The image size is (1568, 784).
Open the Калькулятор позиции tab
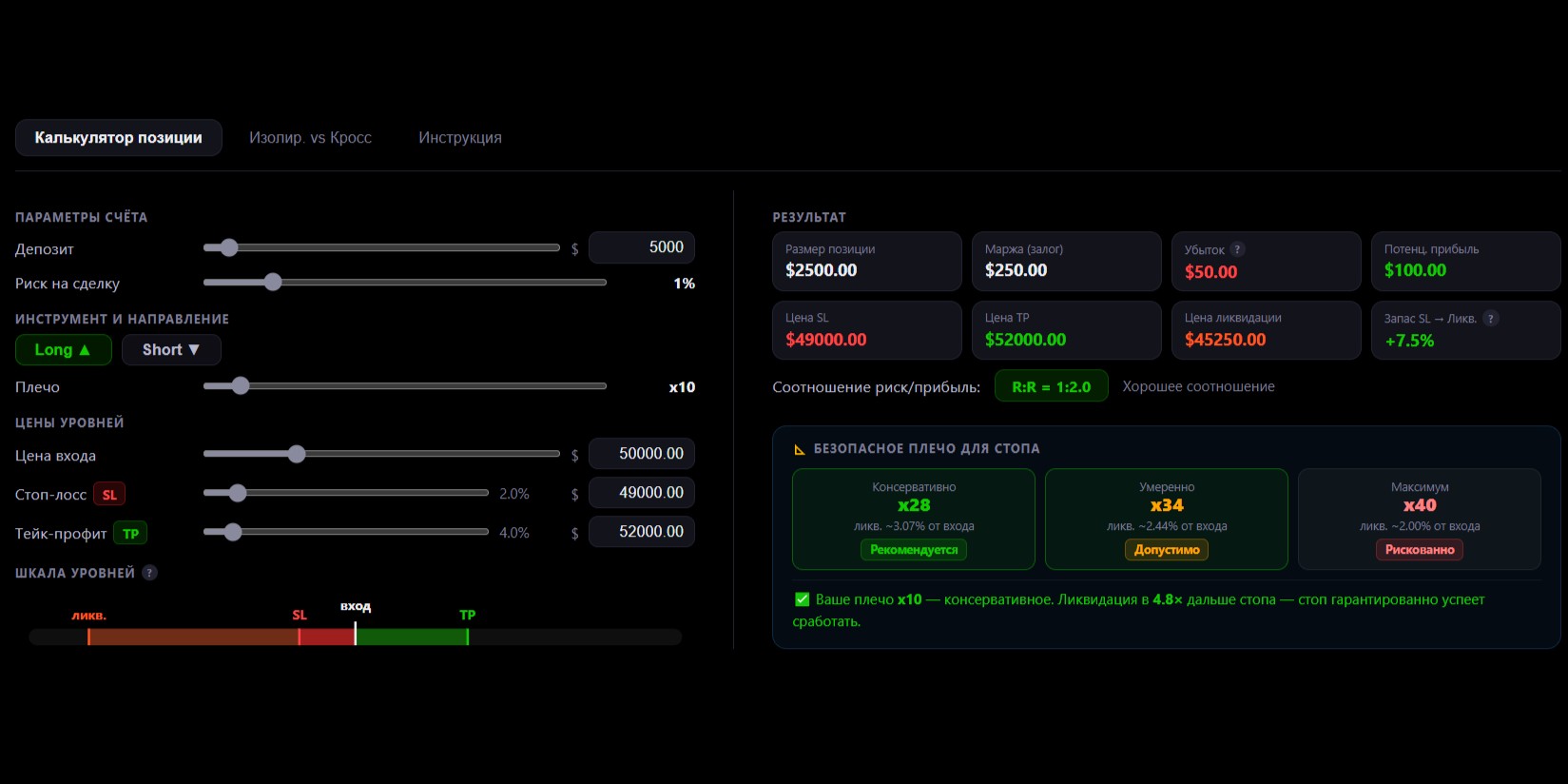(119, 138)
